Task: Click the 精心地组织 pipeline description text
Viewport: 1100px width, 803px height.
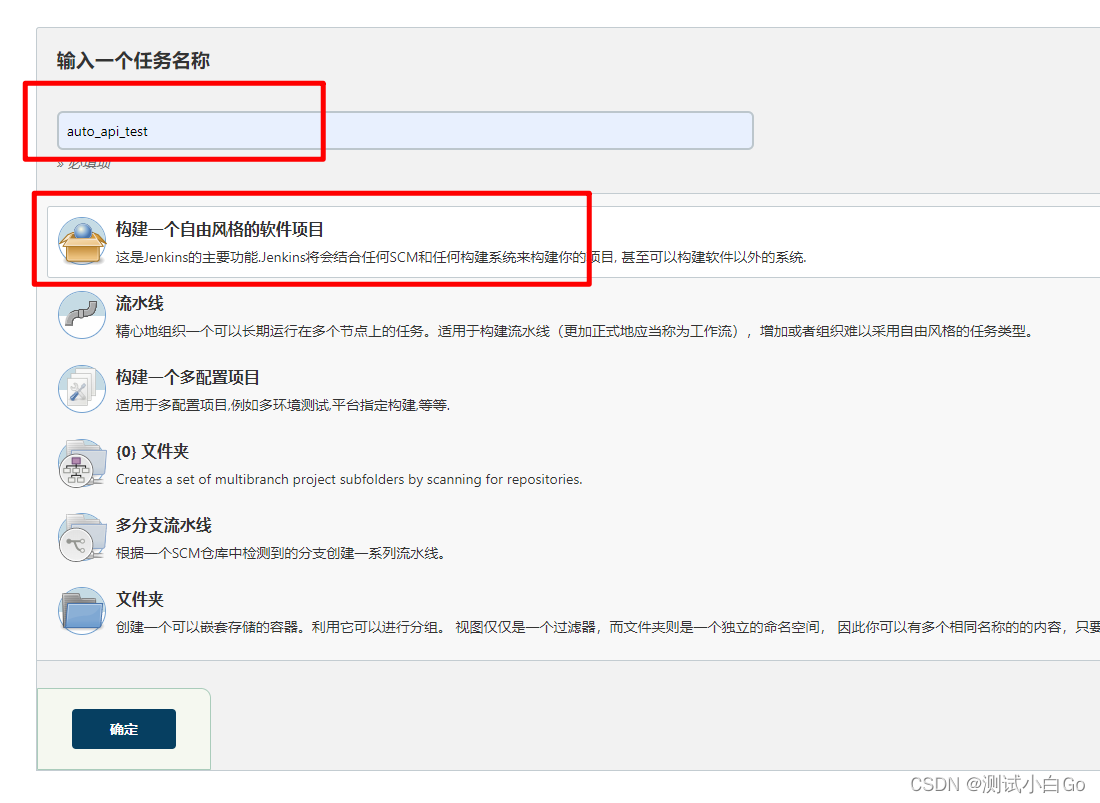Action: tap(576, 331)
